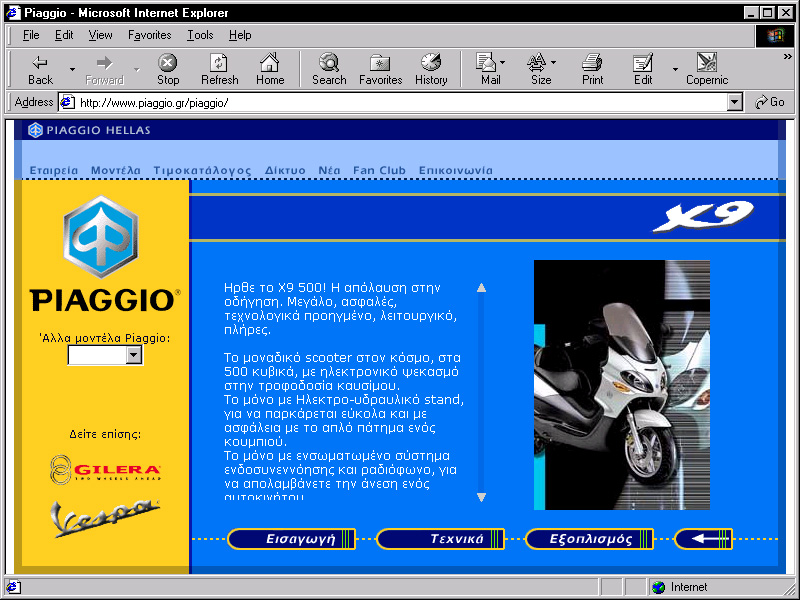Click the Windows logo throbber icon

tap(774, 36)
